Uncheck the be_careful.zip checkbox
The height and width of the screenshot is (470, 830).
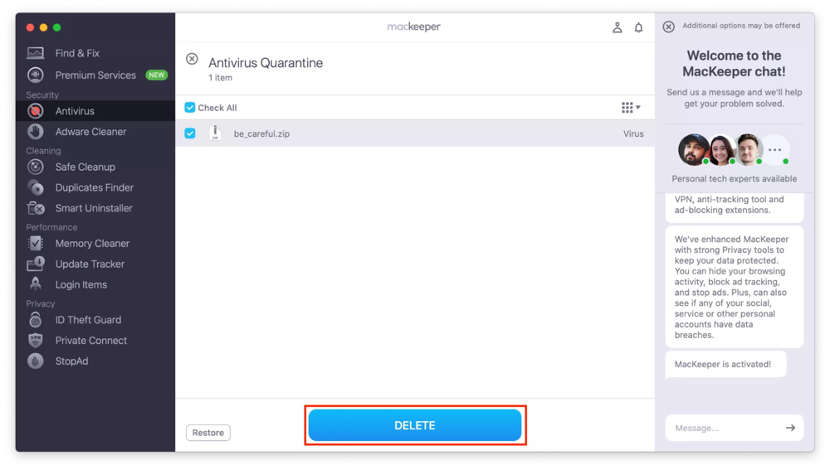pos(190,133)
